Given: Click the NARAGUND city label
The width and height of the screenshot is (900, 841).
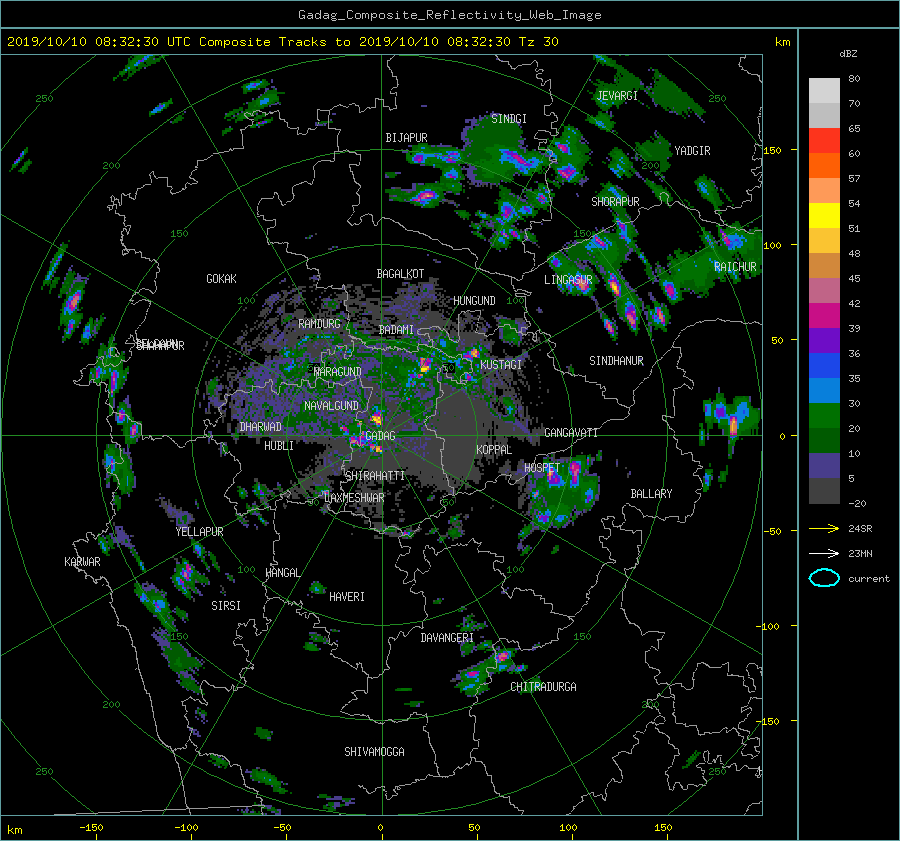Looking at the screenshot, I should (x=338, y=372).
